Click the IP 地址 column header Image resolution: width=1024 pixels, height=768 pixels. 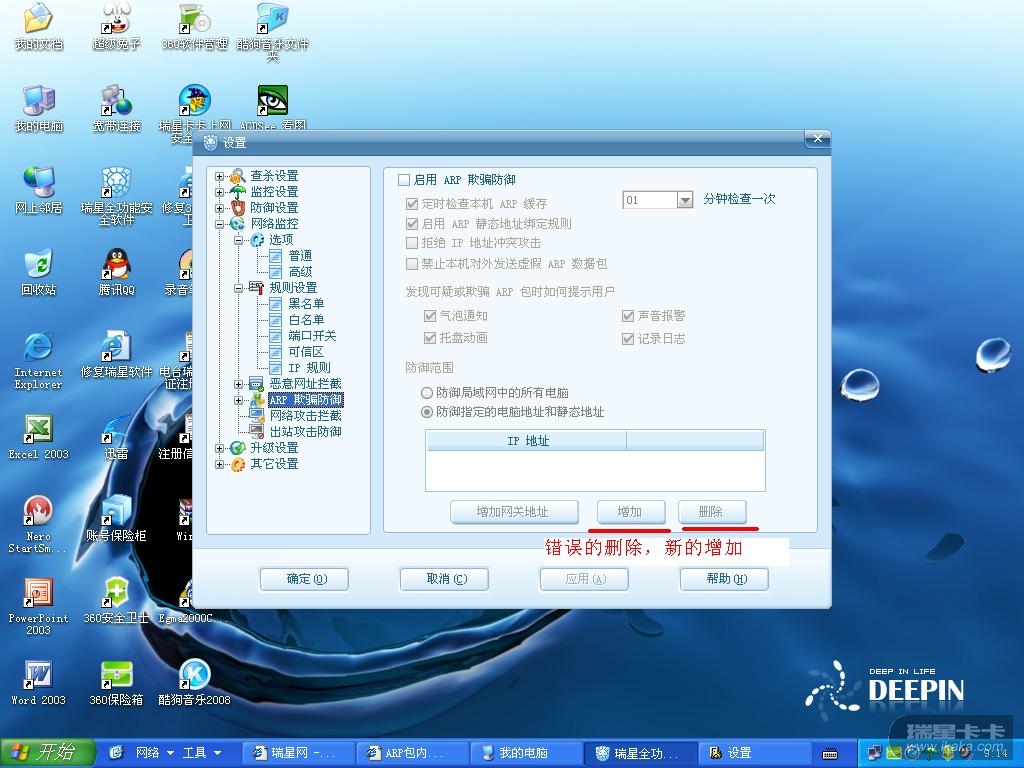click(526, 441)
